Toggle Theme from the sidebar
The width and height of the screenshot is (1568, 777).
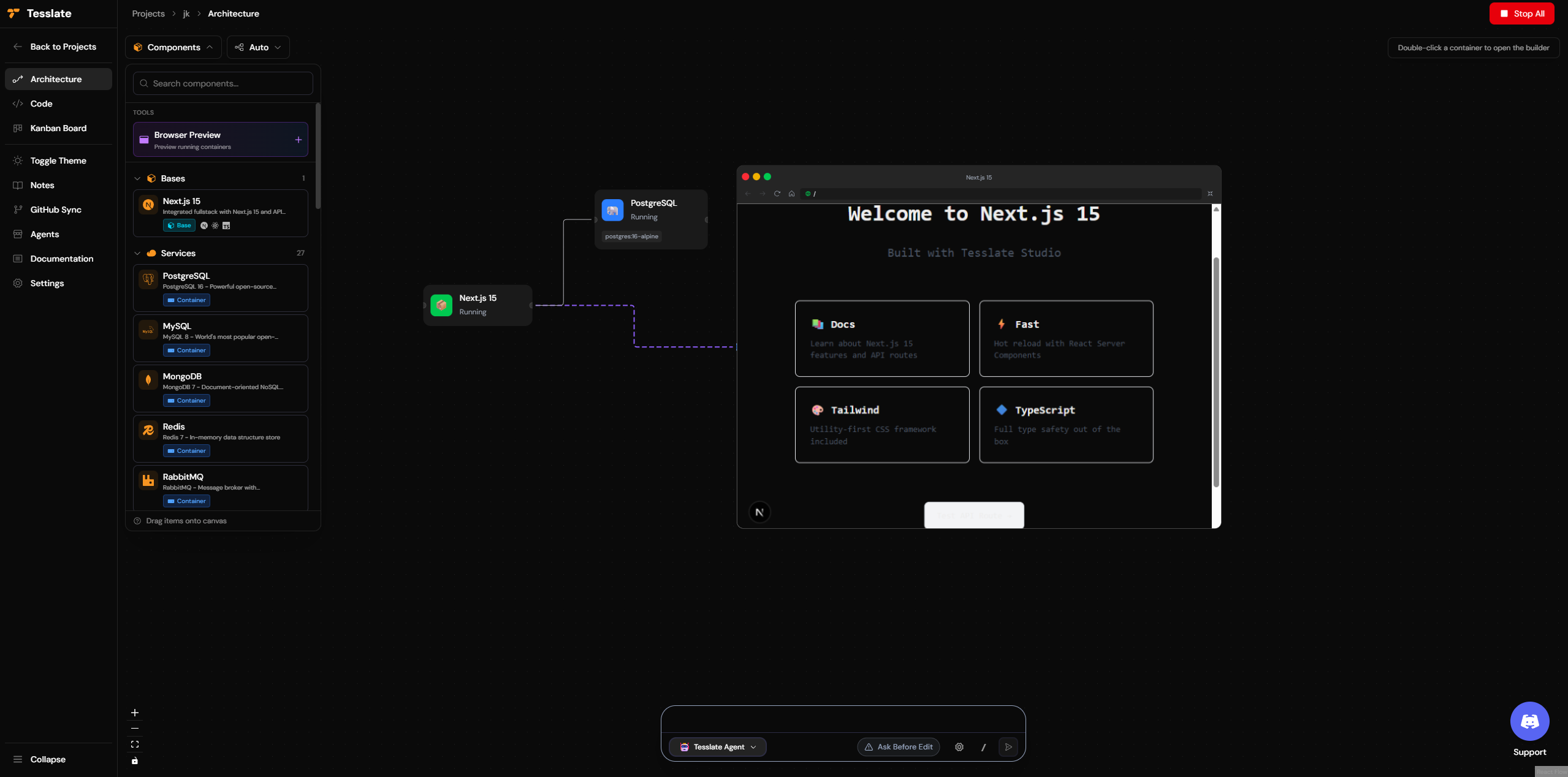(59, 160)
